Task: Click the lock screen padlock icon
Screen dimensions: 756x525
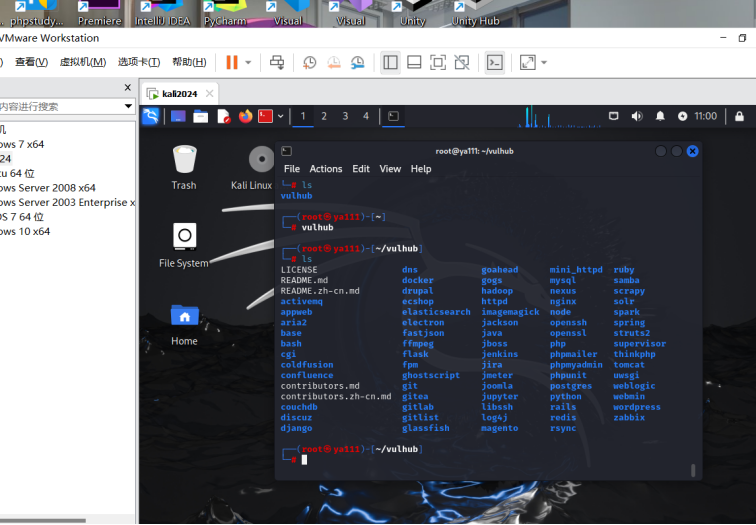Action: click(739, 116)
